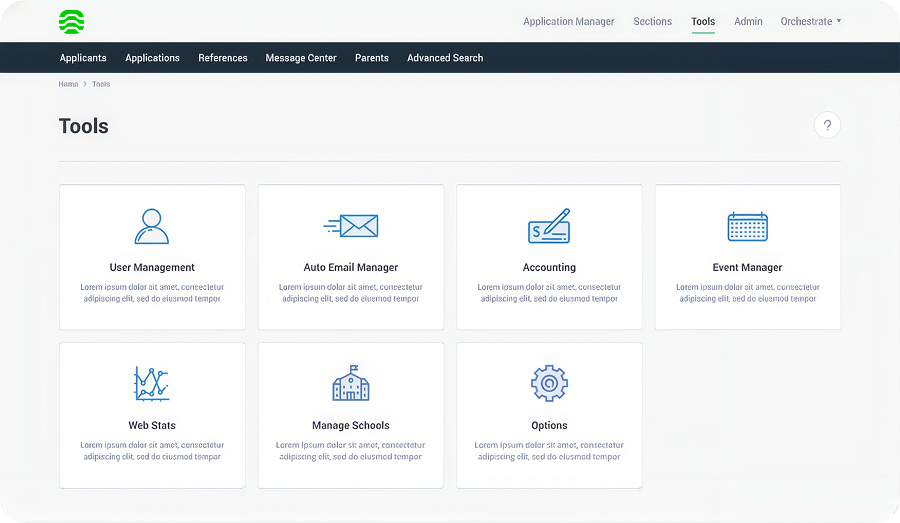The width and height of the screenshot is (900, 523).
Task: Click the Web Stats chart icon
Action: click(152, 383)
